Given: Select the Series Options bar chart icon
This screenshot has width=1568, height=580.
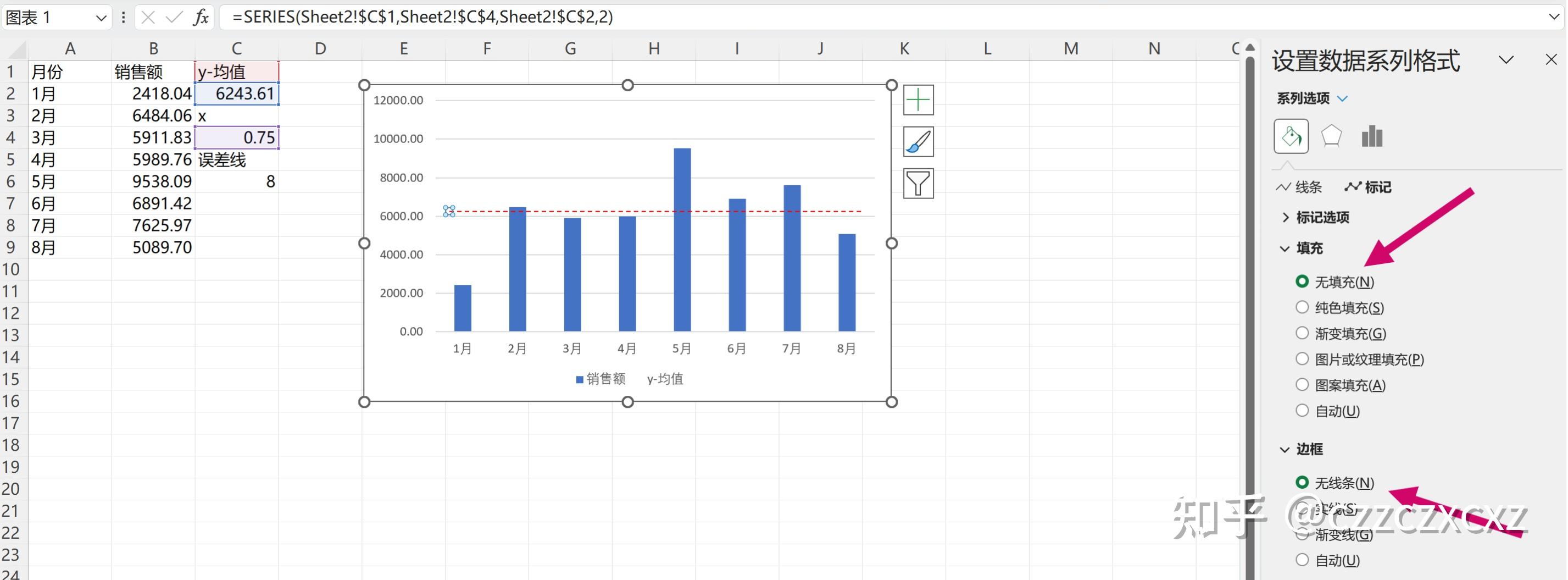Looking at the screenshot, I should click(x=1372, y=136).
